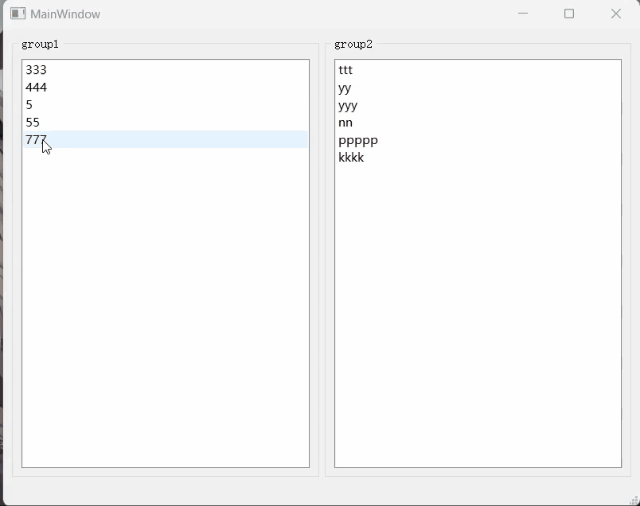Choose item ppppp in group2 list
Image resolution: width=640 pixels, height=506 pixels.
478,140
